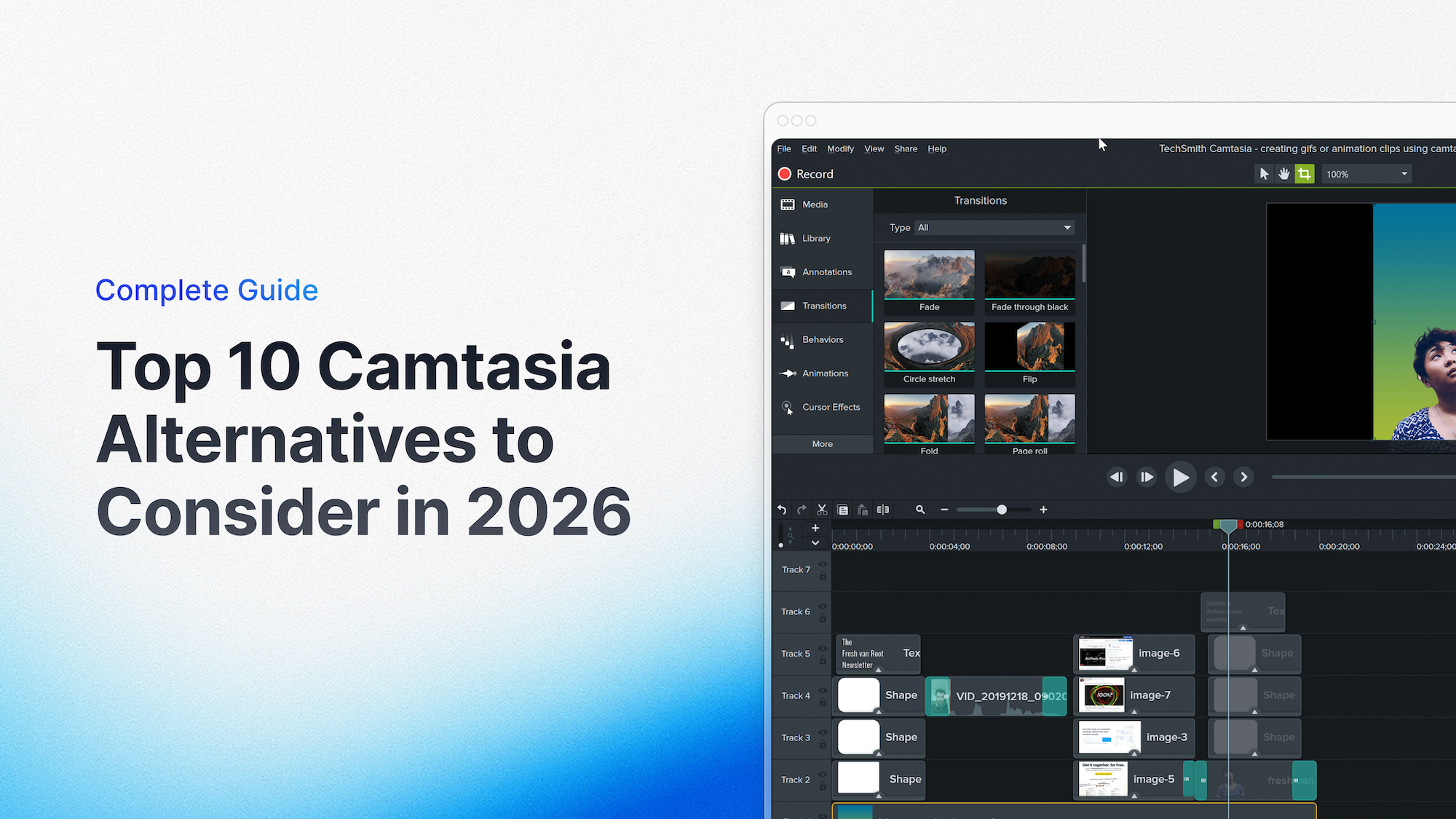The width and height of the screenshot is (1456, 819).
Task: Select the Crop tool icon
Action: 1304,174
